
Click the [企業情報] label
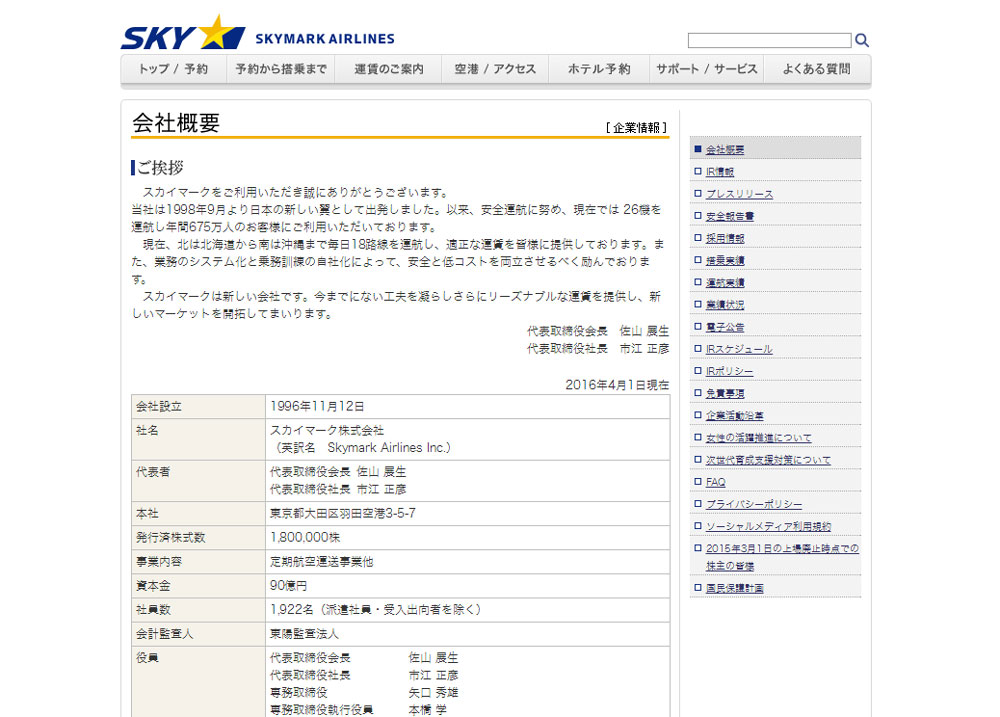(636, 128)
